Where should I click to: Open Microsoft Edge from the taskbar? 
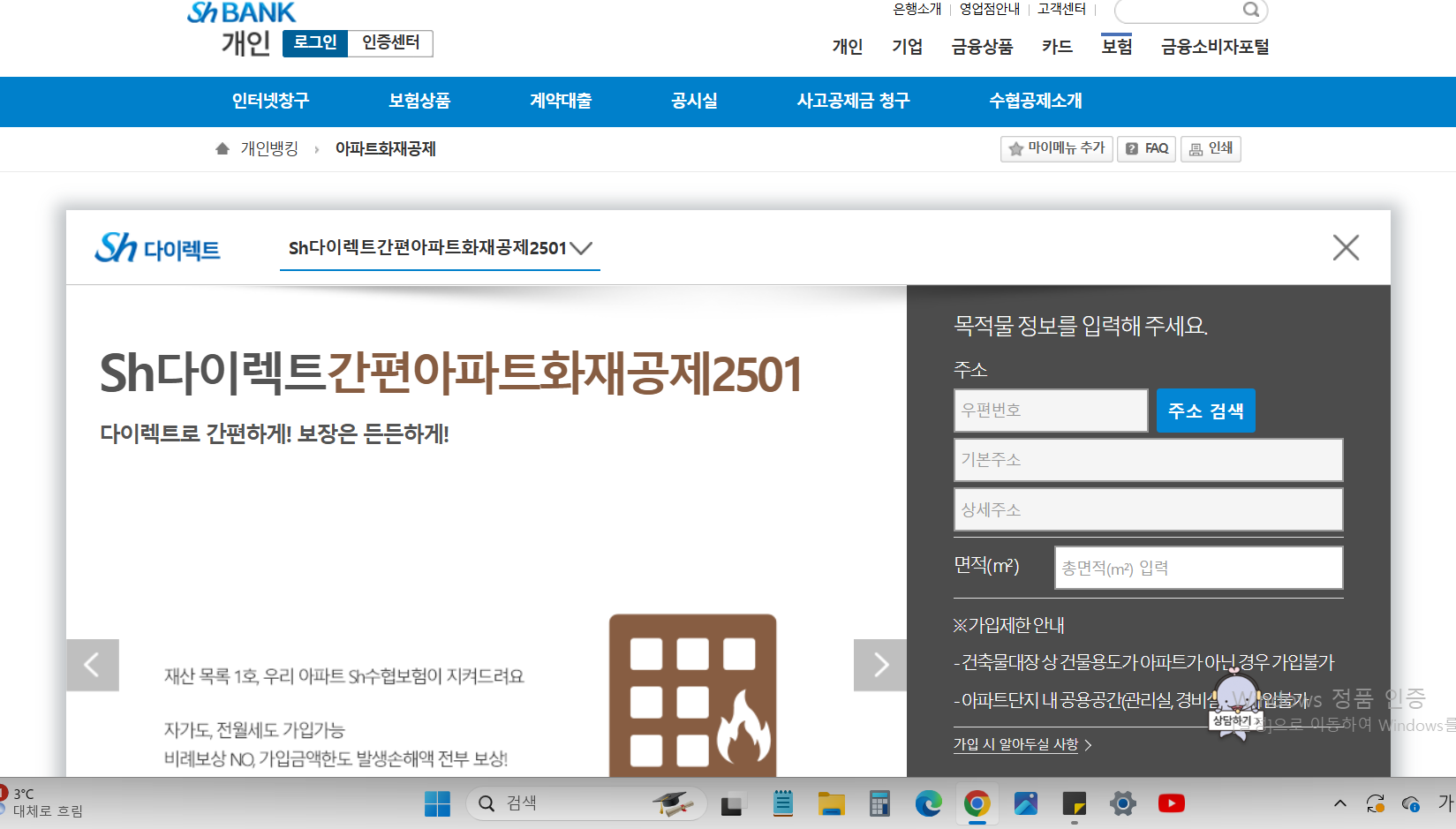(928, 803)
